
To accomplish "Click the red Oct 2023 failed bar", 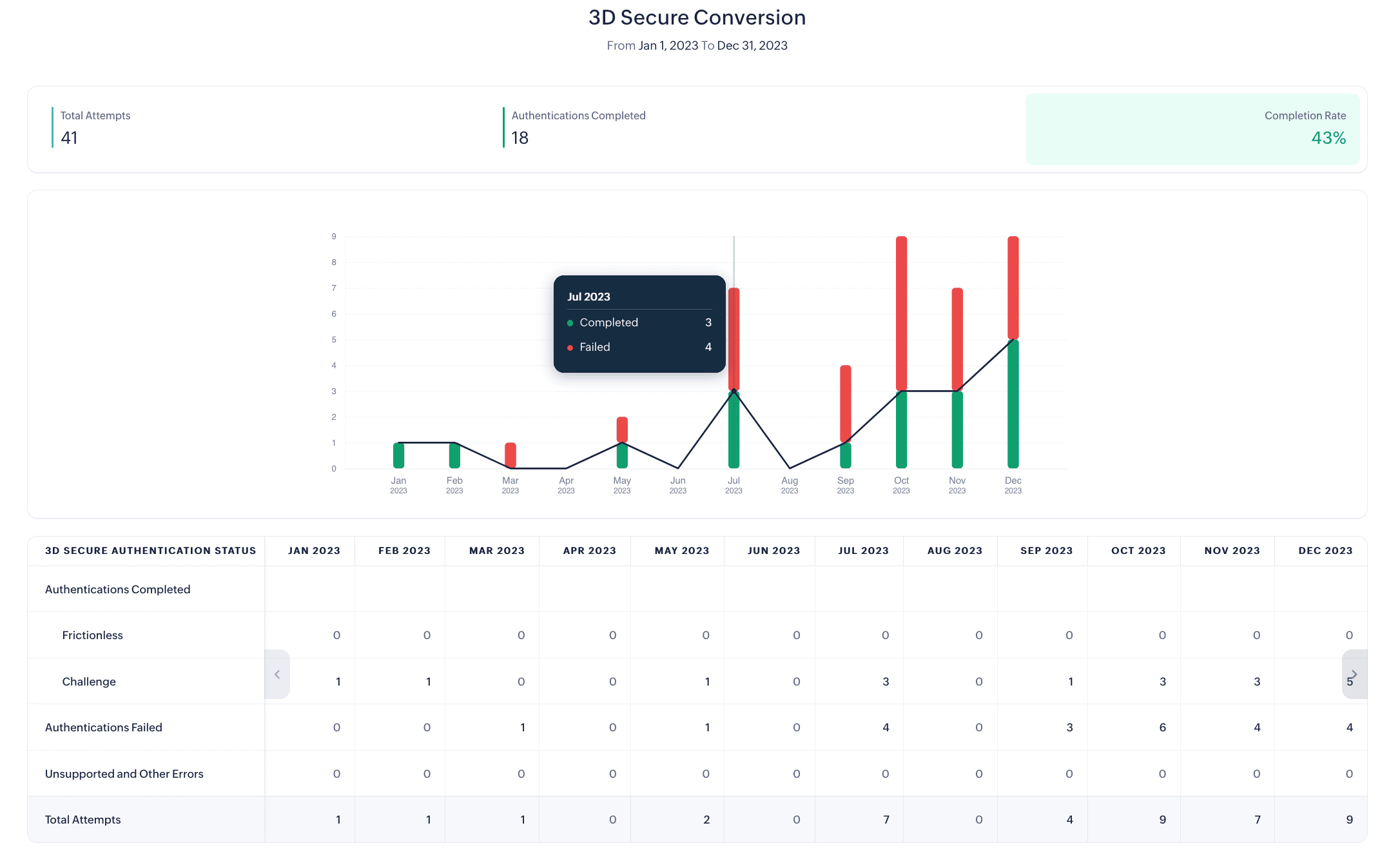I will click(901, 313).
